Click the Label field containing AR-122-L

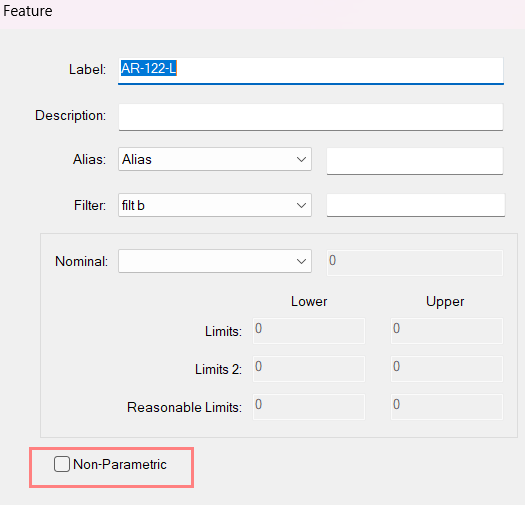click(311, 71)
